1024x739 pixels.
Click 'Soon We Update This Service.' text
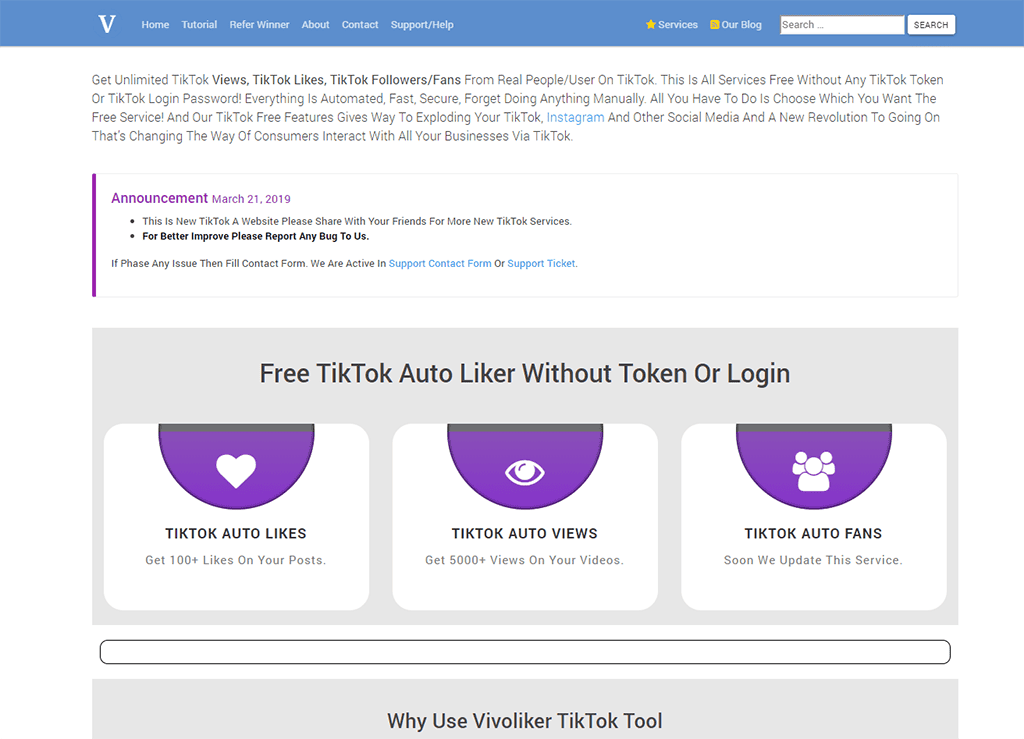point(813,560)
